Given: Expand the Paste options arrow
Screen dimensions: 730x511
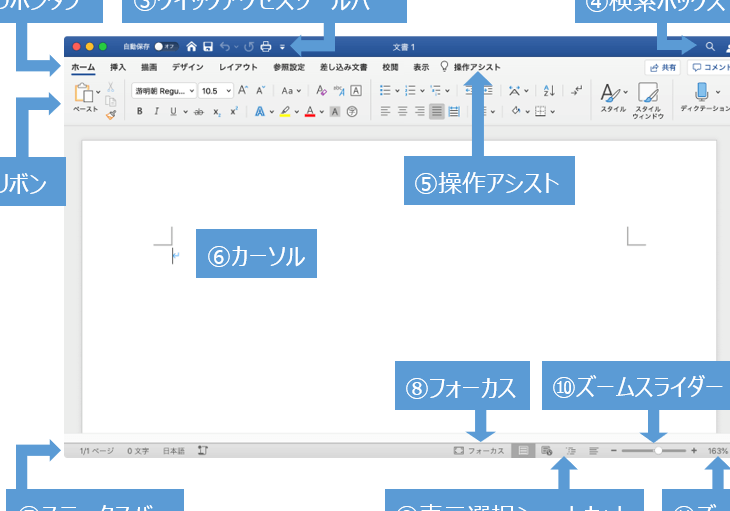Looking at the screenshot, I should click(98, 92).
